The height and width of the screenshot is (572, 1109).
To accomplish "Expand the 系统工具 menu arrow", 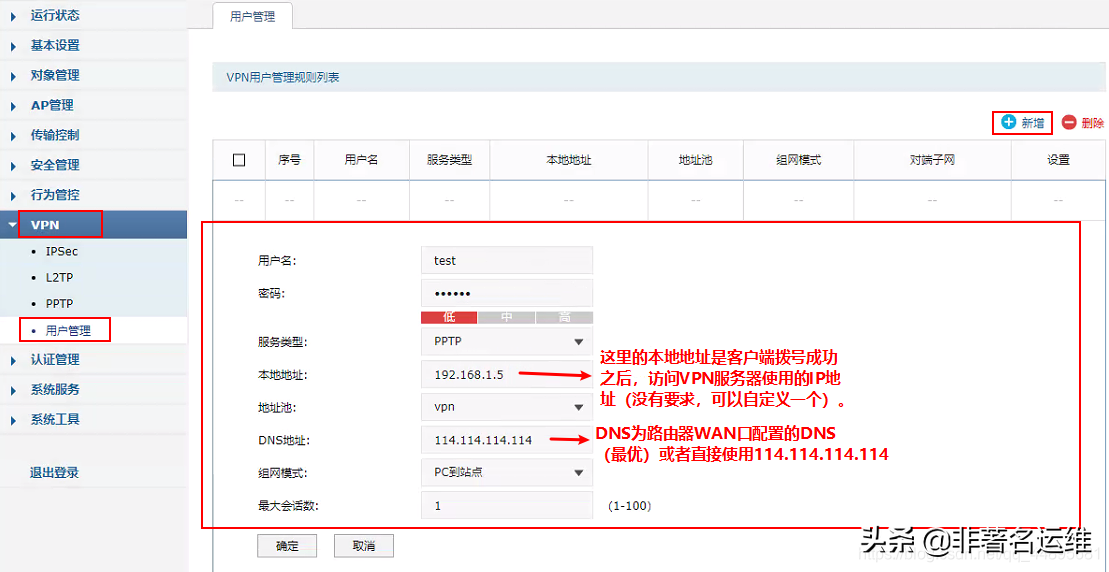I will (x=13, y=420).
